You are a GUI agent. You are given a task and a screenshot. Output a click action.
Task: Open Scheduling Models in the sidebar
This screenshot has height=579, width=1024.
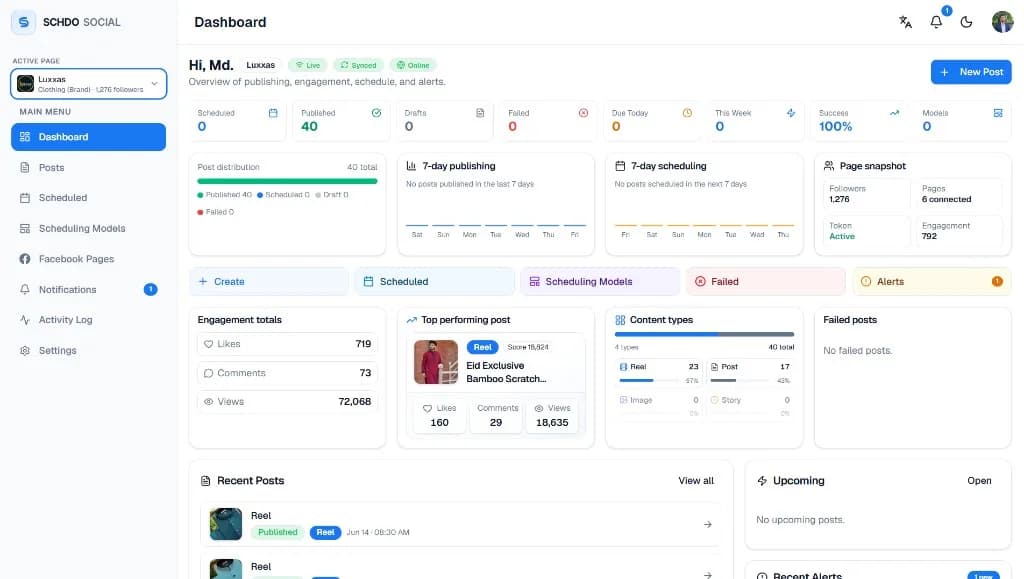pos(88,228)
